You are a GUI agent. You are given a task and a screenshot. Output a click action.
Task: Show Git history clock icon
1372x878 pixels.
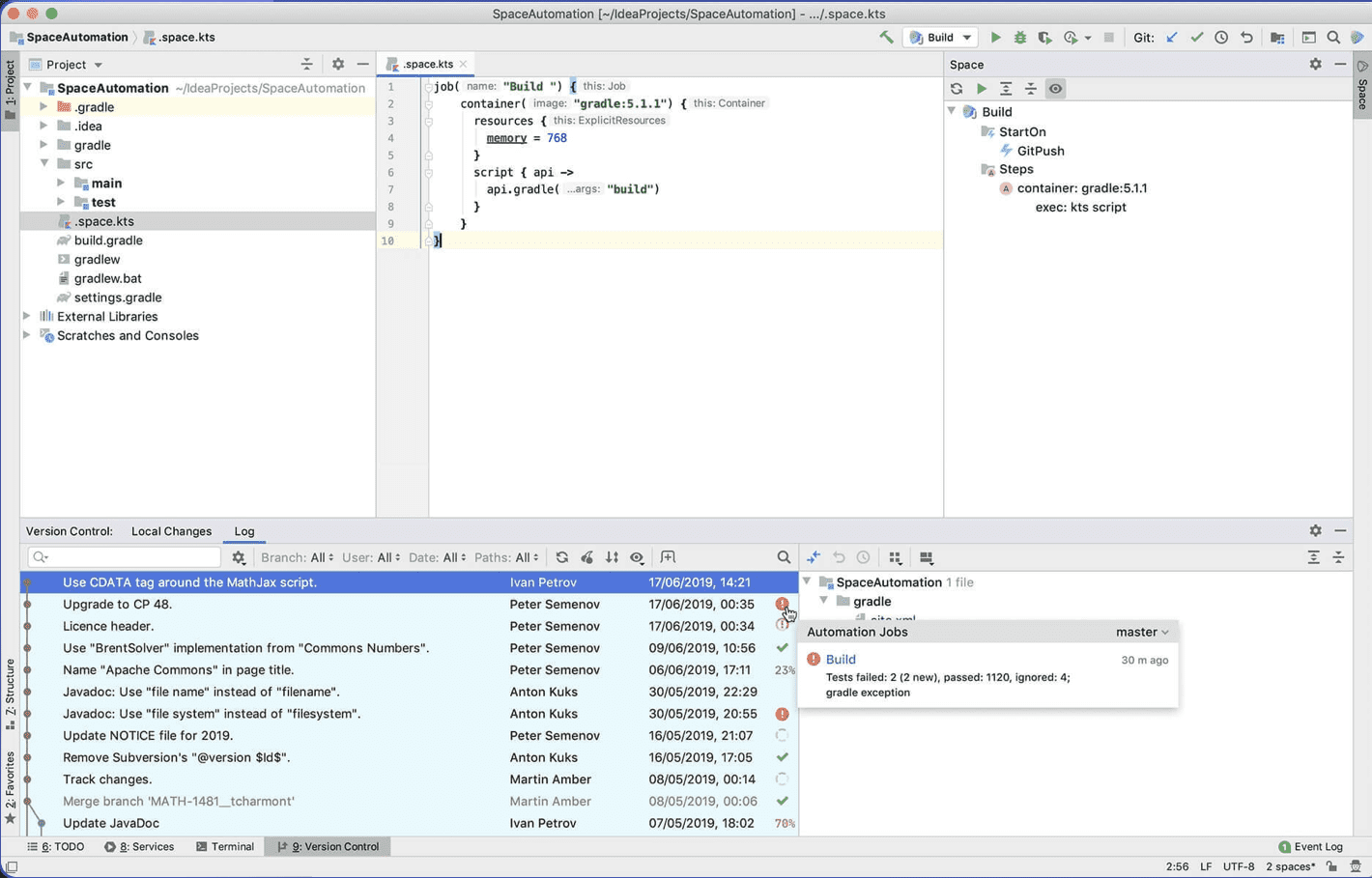coord(1221,38)
